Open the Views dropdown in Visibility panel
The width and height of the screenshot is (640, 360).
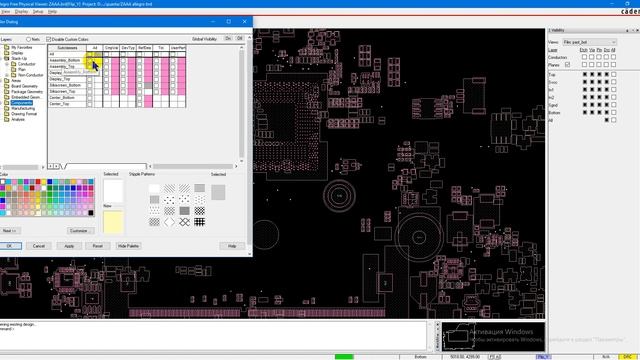coord(589,42)
